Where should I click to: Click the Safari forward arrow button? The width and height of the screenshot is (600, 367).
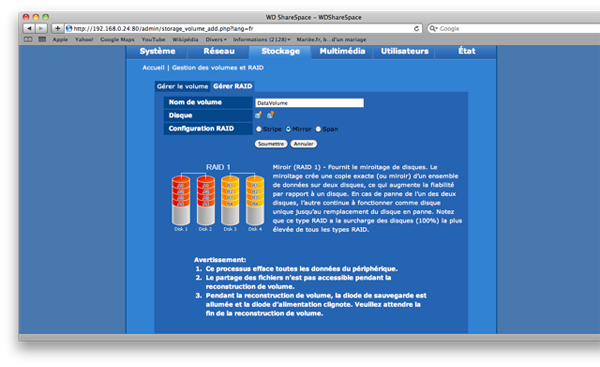[41, 28]
